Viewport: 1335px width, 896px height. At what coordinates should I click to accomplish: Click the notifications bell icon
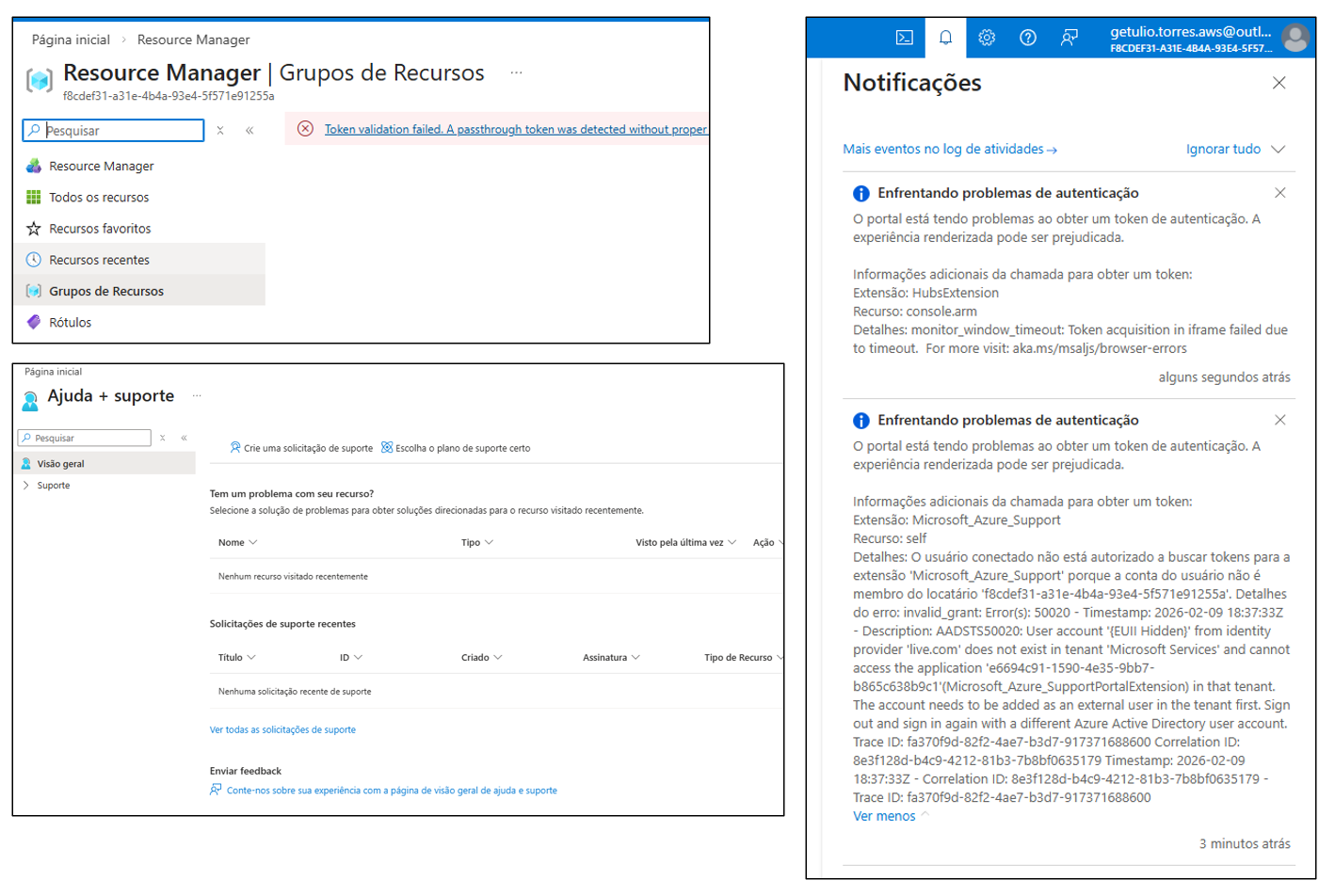(x=945, y=38)
